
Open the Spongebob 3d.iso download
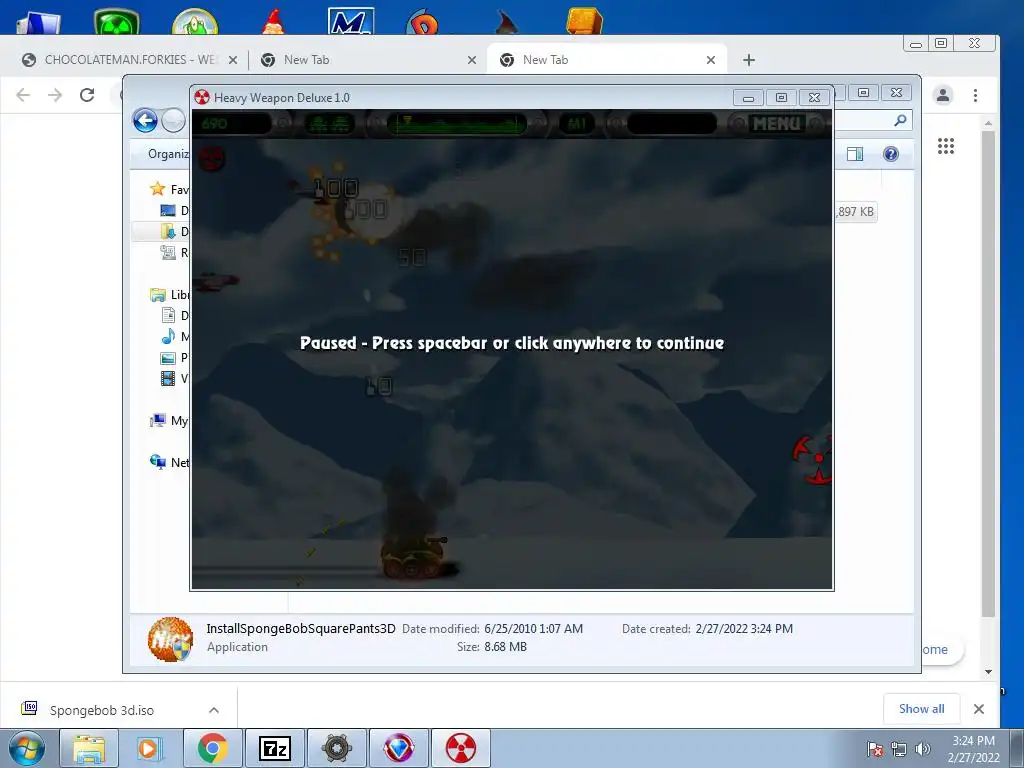pos(101,710)
